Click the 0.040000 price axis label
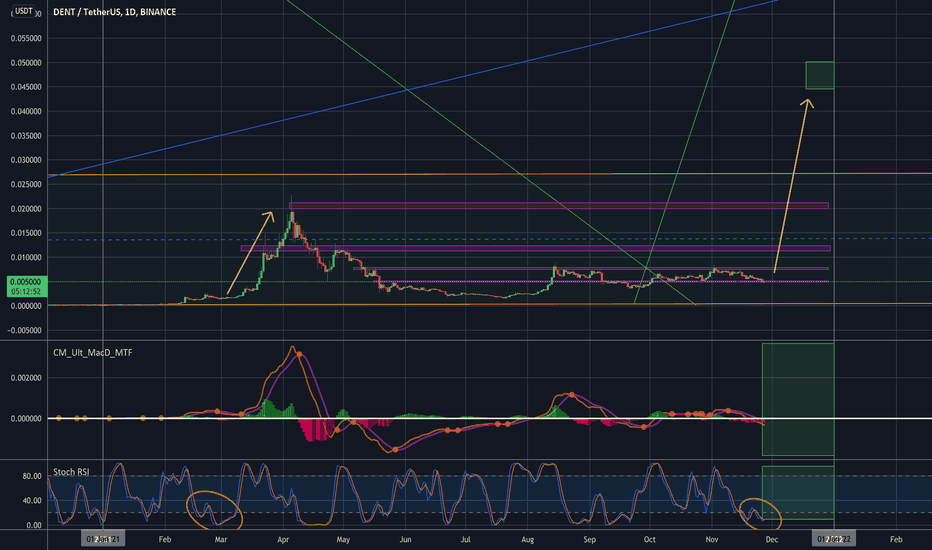This screenshot has width=932, height=550. (26, 111)
